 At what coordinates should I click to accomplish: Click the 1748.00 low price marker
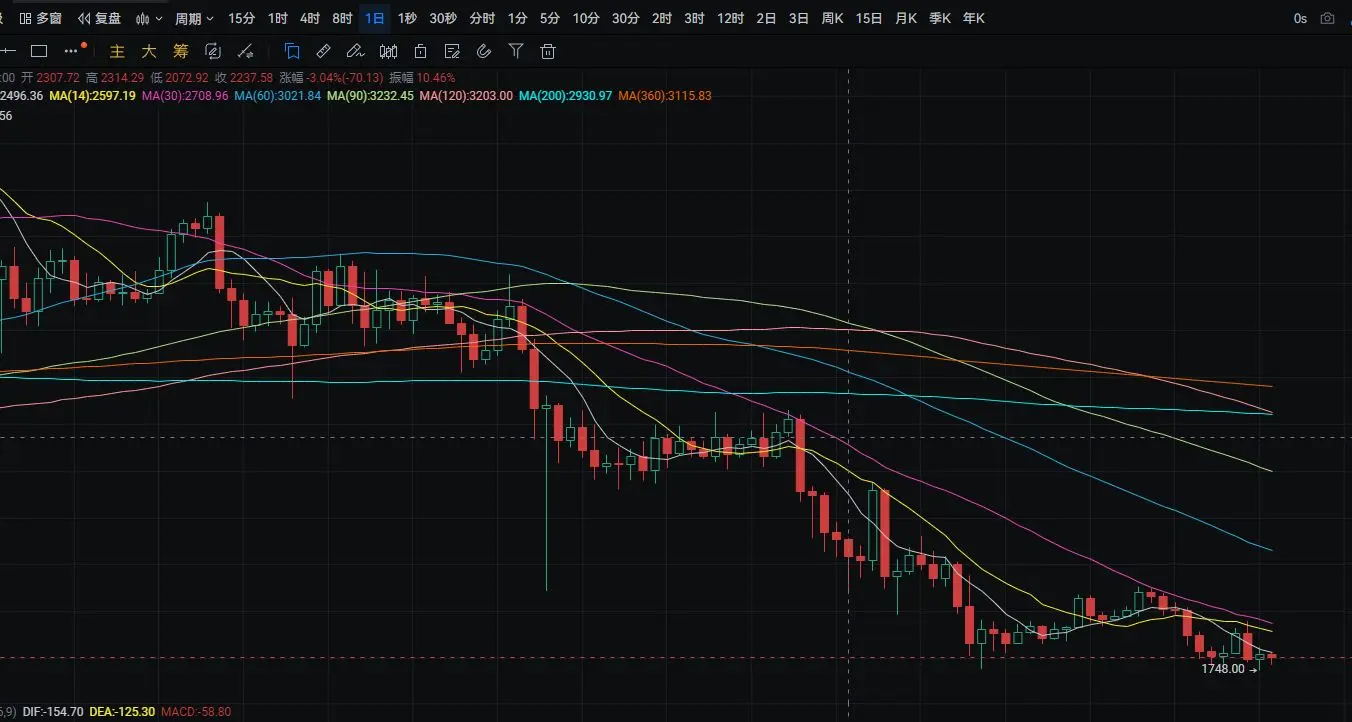point(1223,669)
